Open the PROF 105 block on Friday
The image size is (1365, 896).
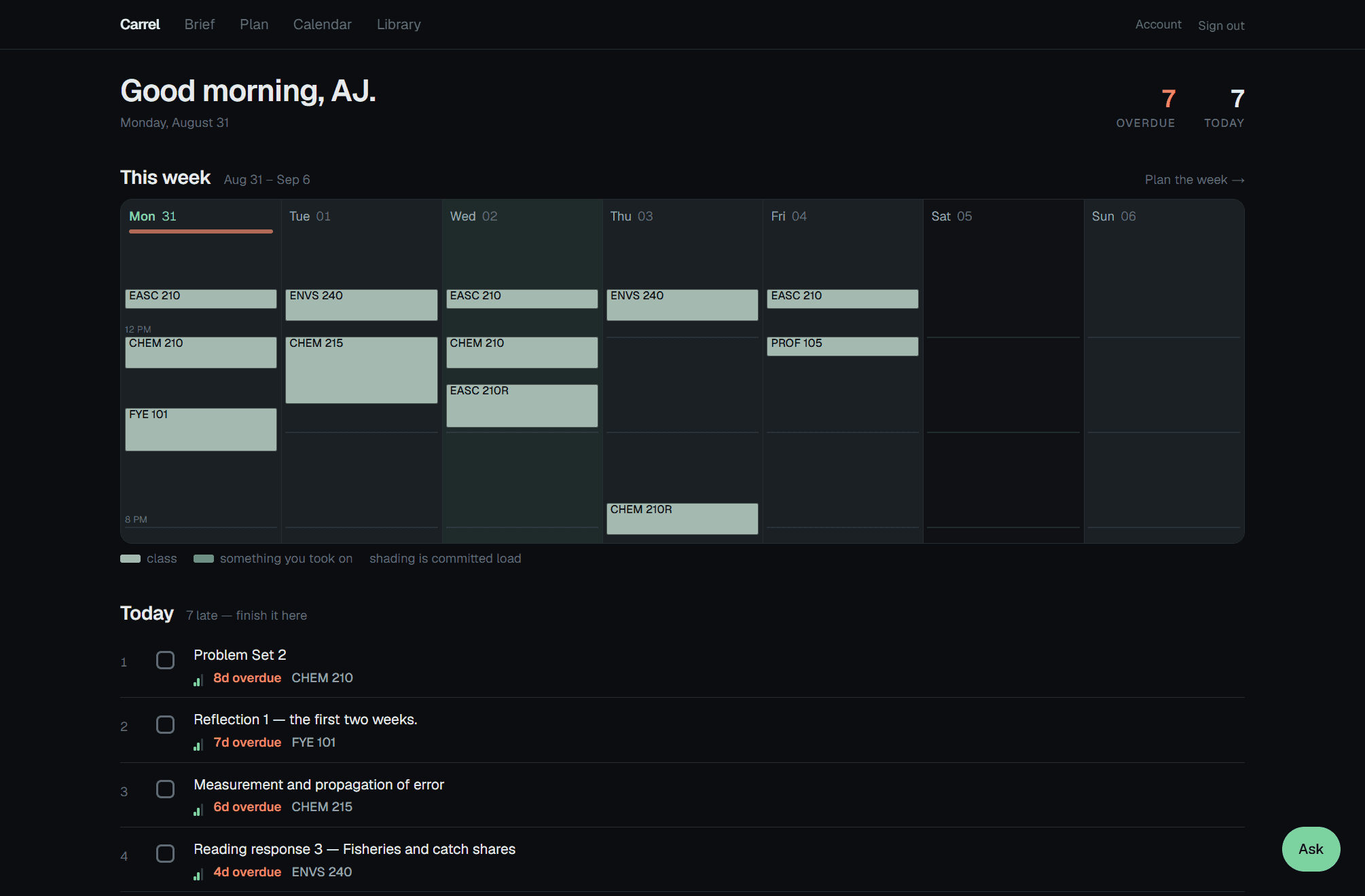(843, 346)
